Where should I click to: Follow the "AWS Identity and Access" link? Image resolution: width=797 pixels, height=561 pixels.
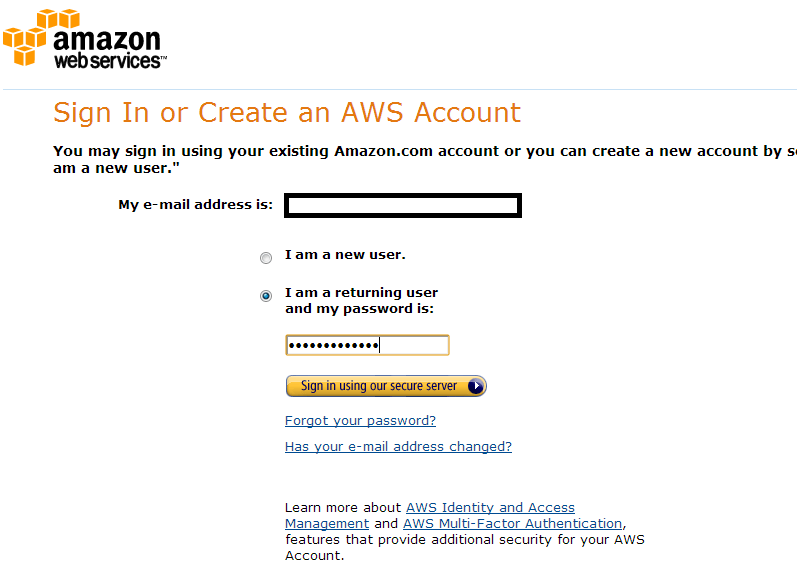tap(490, 508)
